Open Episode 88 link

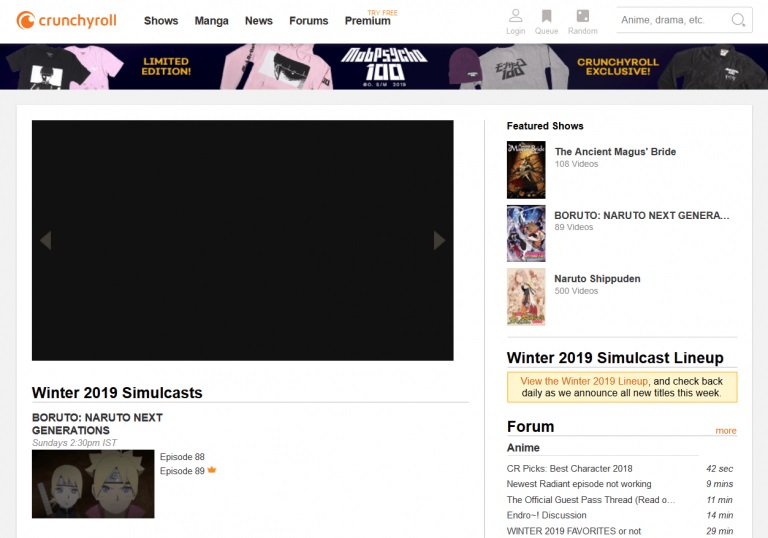pyautogui.click(x=182, y=457)
